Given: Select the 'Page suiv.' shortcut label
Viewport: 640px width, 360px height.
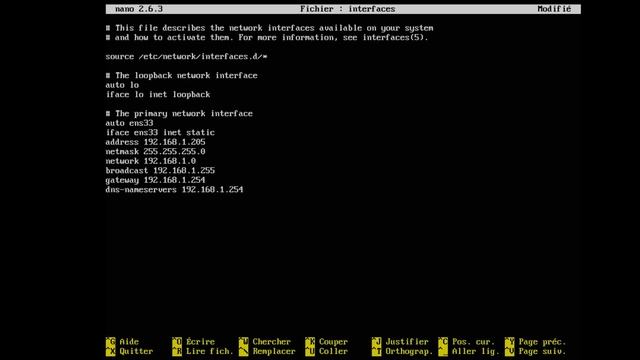Looking at the screenshot, I should click(x=542, y=351).
